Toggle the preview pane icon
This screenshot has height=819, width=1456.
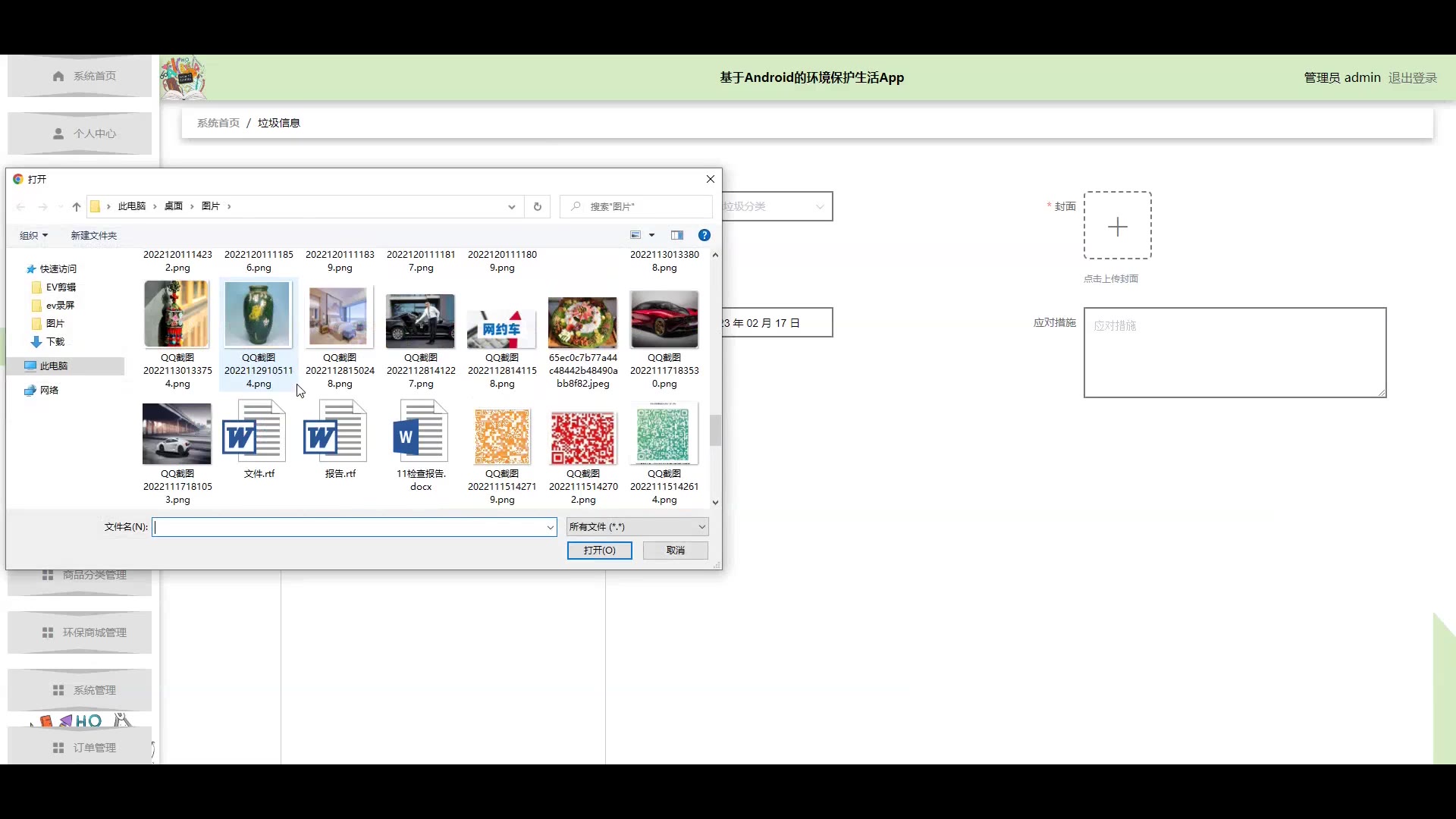[x=677, y=235]
